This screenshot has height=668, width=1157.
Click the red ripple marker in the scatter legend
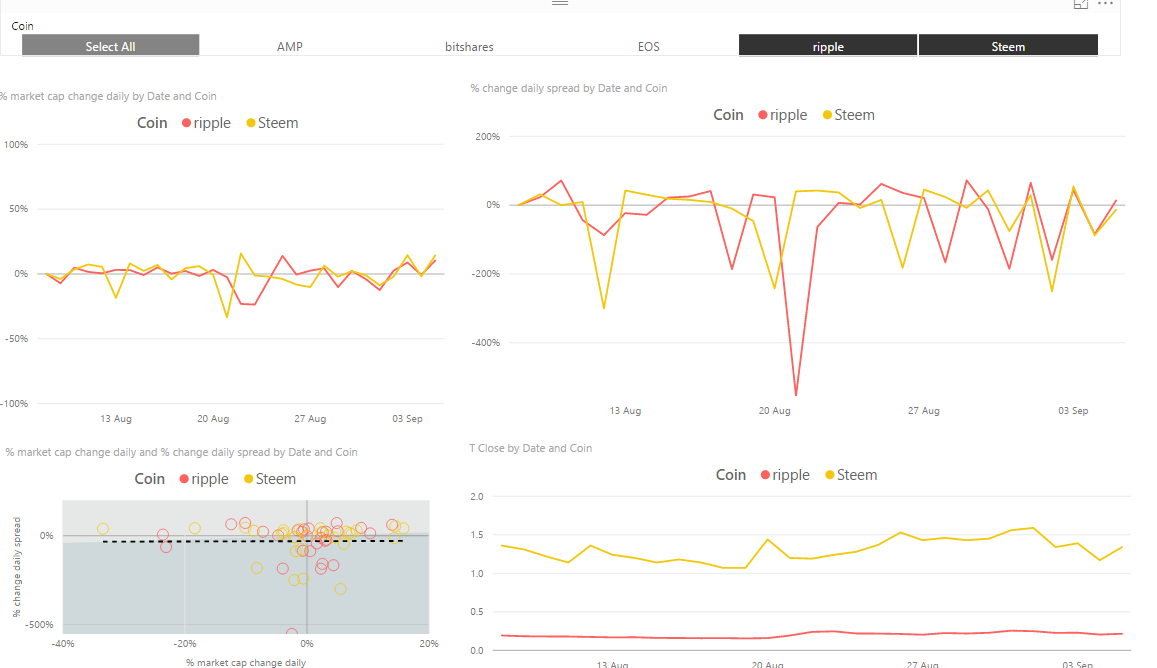click(x=184, y=479)
